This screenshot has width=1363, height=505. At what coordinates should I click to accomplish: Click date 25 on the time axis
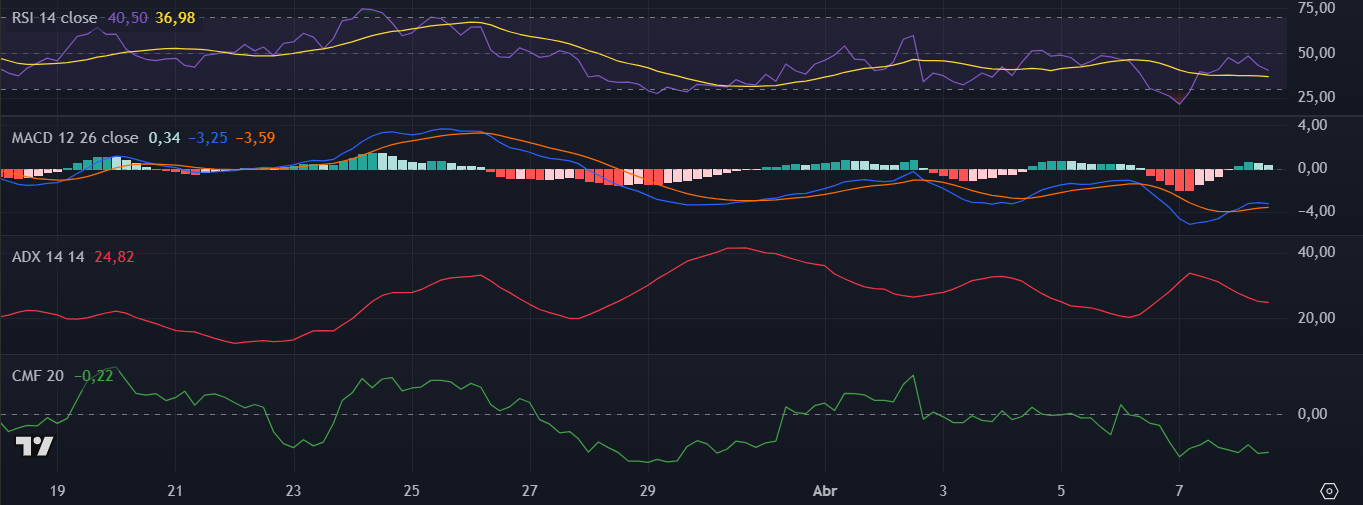click(x=411, y=491)
